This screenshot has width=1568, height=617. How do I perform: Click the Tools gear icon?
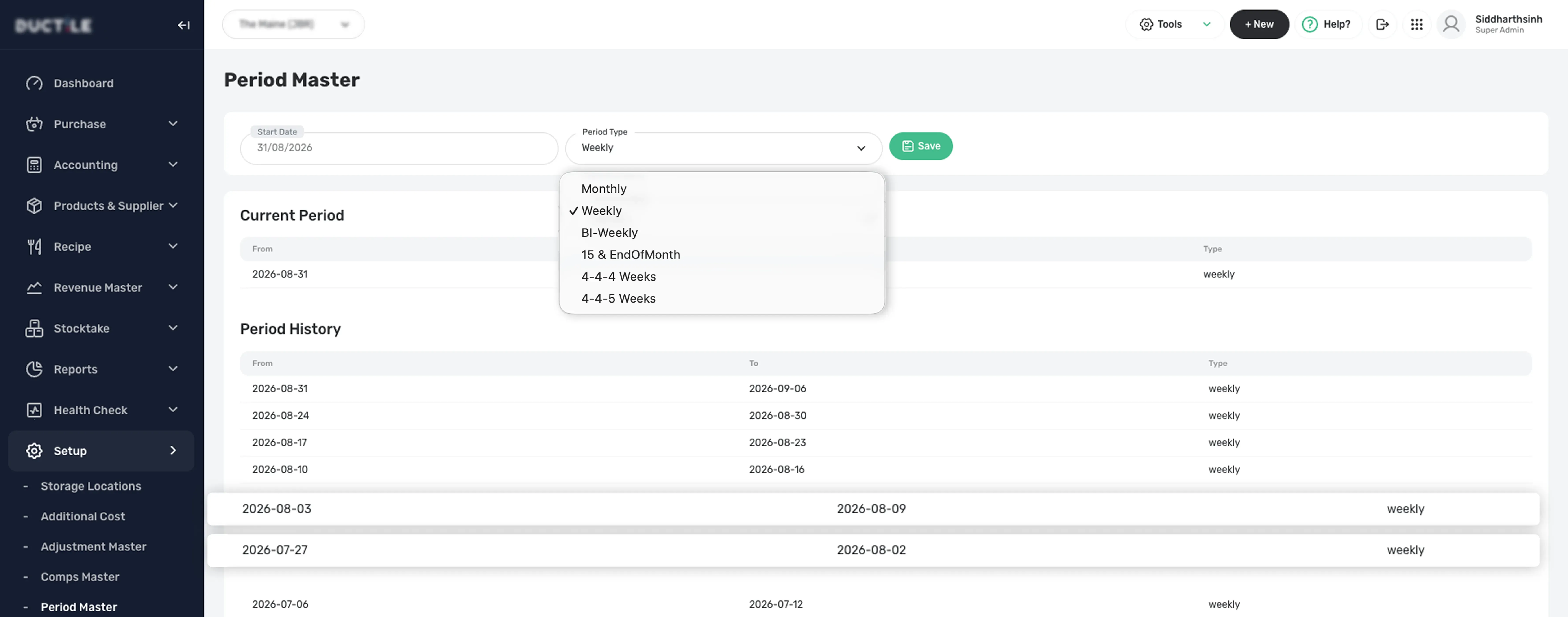click(1146, 24)
